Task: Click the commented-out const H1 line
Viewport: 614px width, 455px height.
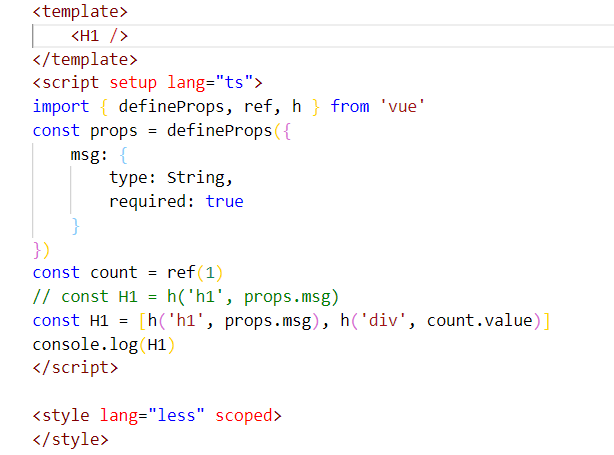Action: pyautogui.click(x=186, y=297)
